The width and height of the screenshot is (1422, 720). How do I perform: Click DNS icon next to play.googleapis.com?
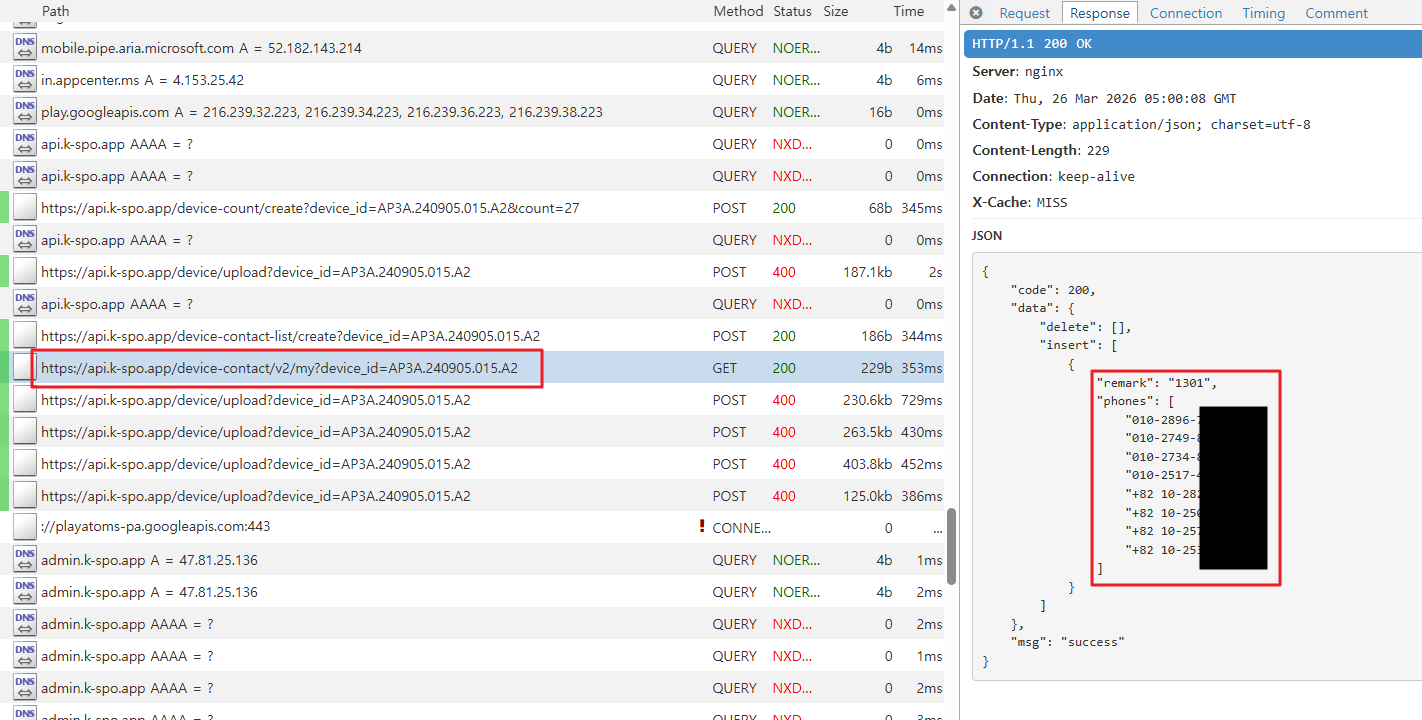(x=25, y=112)
